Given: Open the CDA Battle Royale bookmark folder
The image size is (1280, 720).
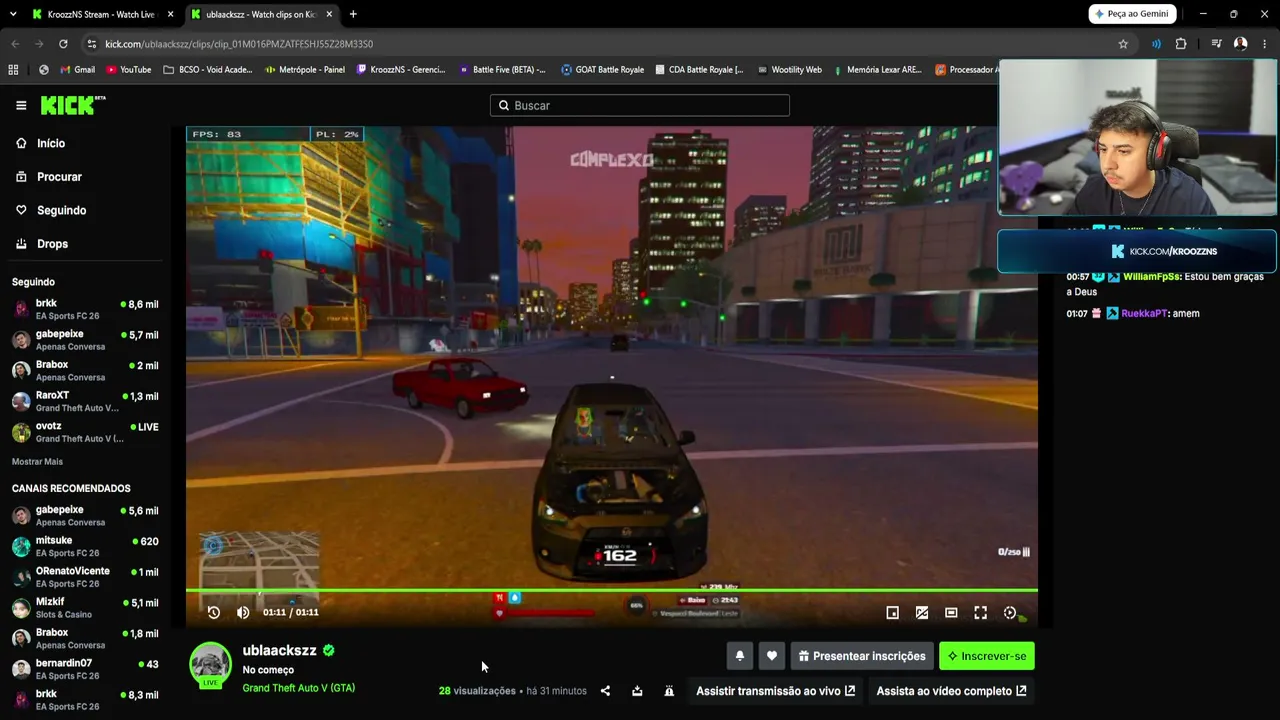Looking at the screenshot, I should click(x=699, y=70).
